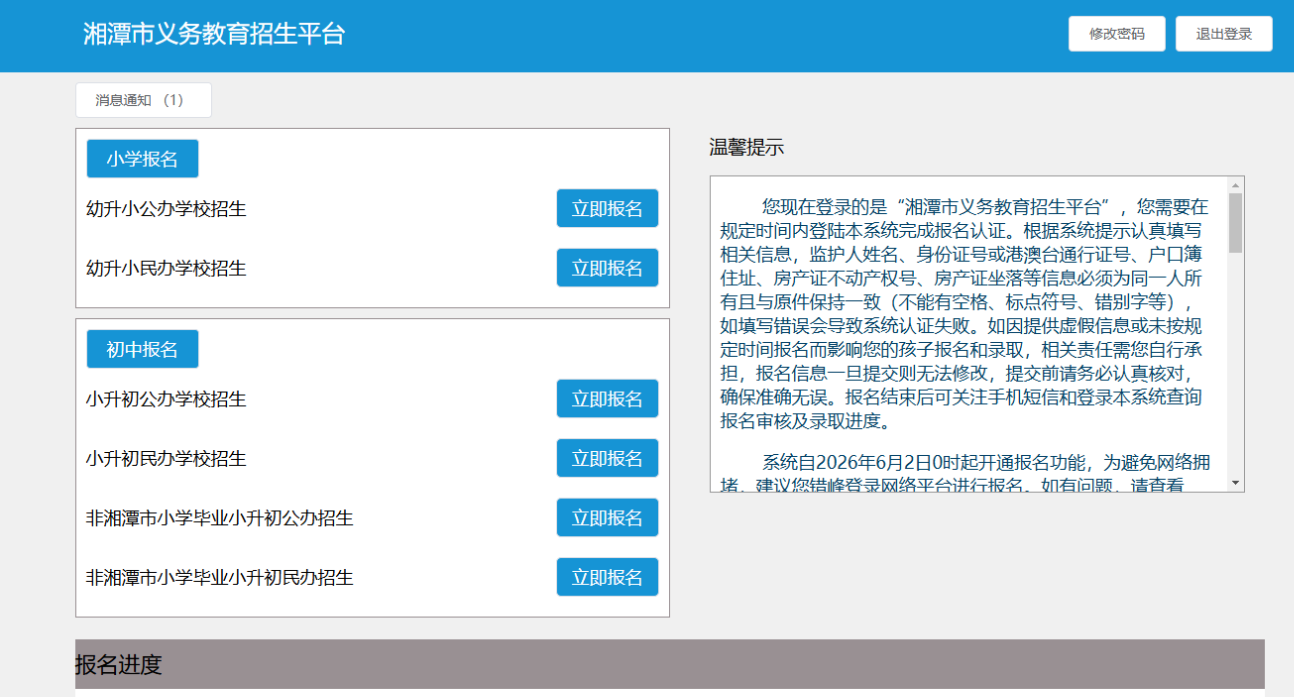Click the 报名进度 heading bar
1294x697 pixels.
(x=670, y=664)
